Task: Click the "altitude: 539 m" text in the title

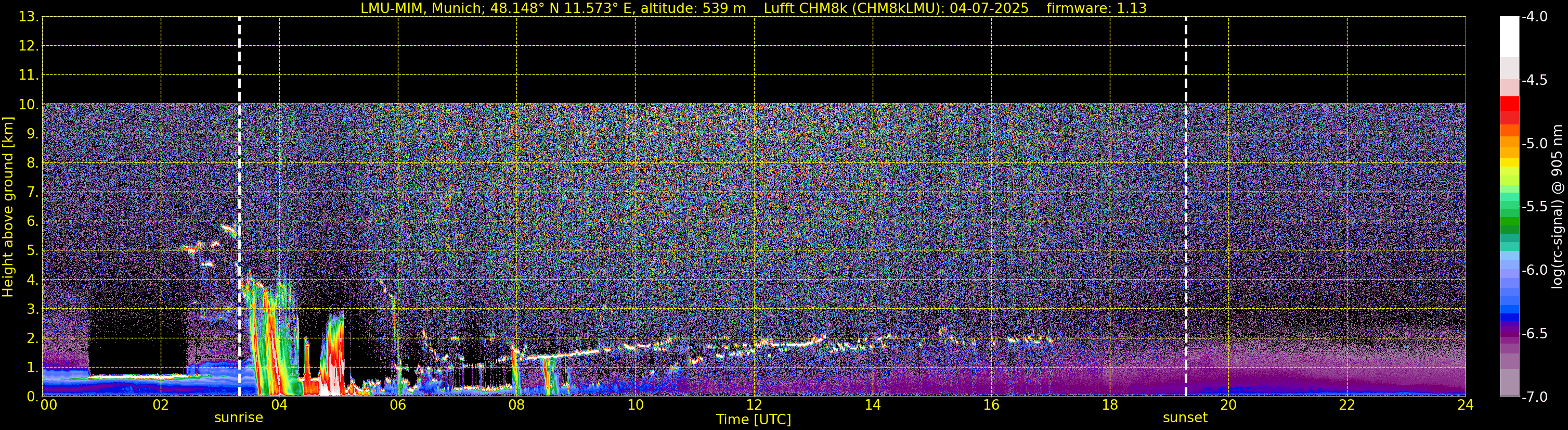Action: (x=693, y=8)
